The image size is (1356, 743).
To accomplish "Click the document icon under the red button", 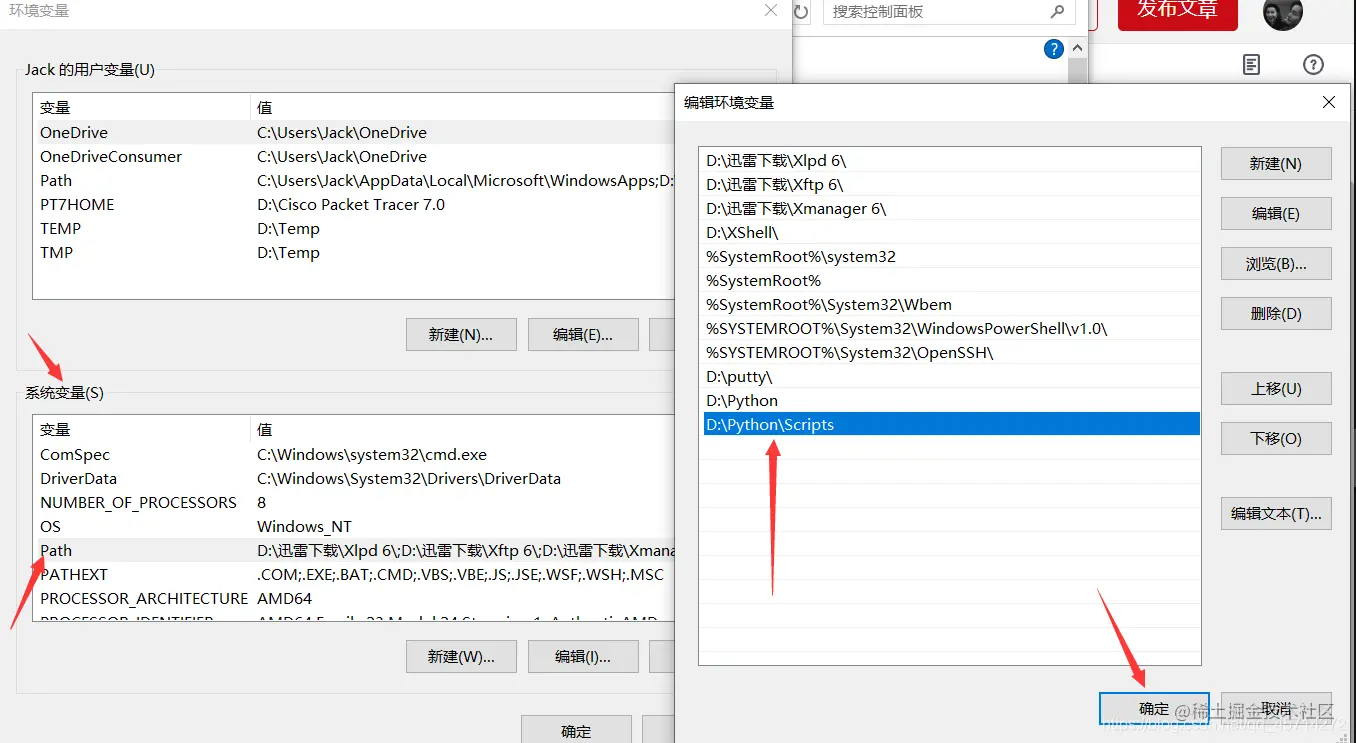I will [x=1251, y=65].
